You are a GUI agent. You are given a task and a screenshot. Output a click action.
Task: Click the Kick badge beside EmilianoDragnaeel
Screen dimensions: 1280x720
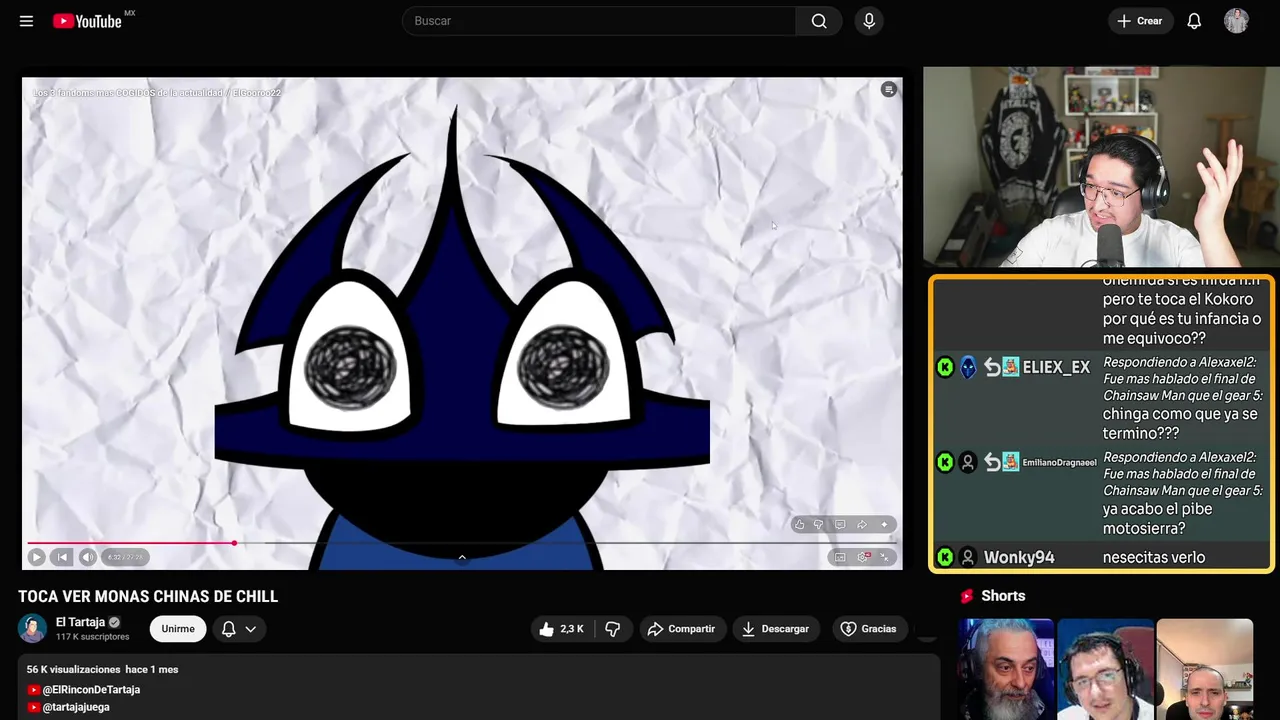pyautogui.click(x=945, y=462)
